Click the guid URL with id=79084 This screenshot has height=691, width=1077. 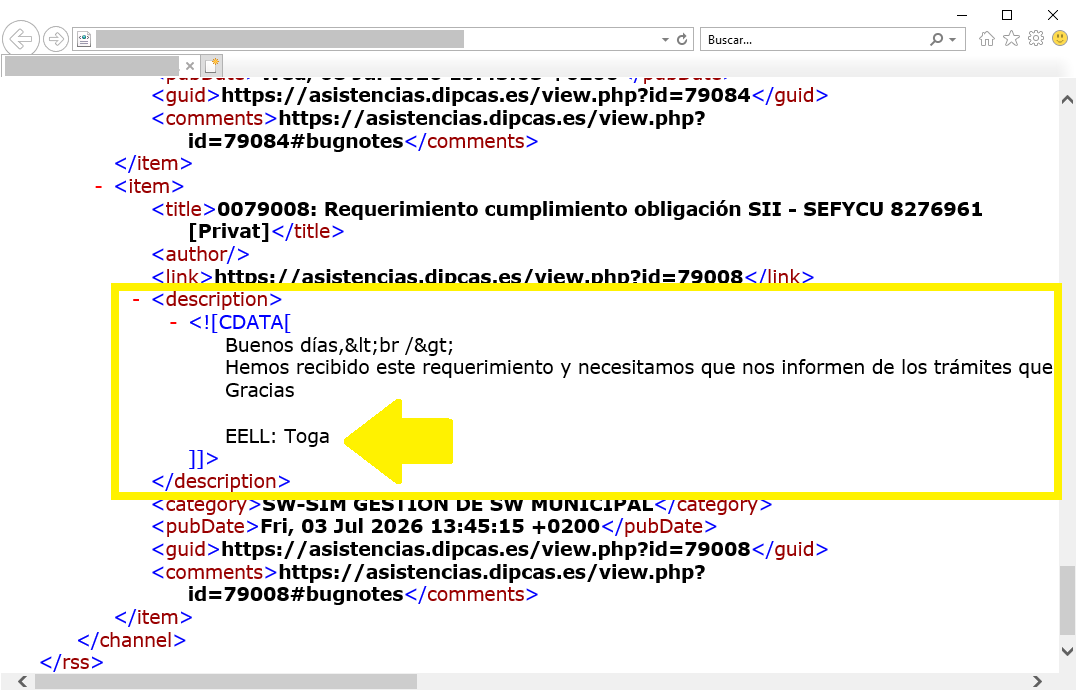[x=486, y=95]
